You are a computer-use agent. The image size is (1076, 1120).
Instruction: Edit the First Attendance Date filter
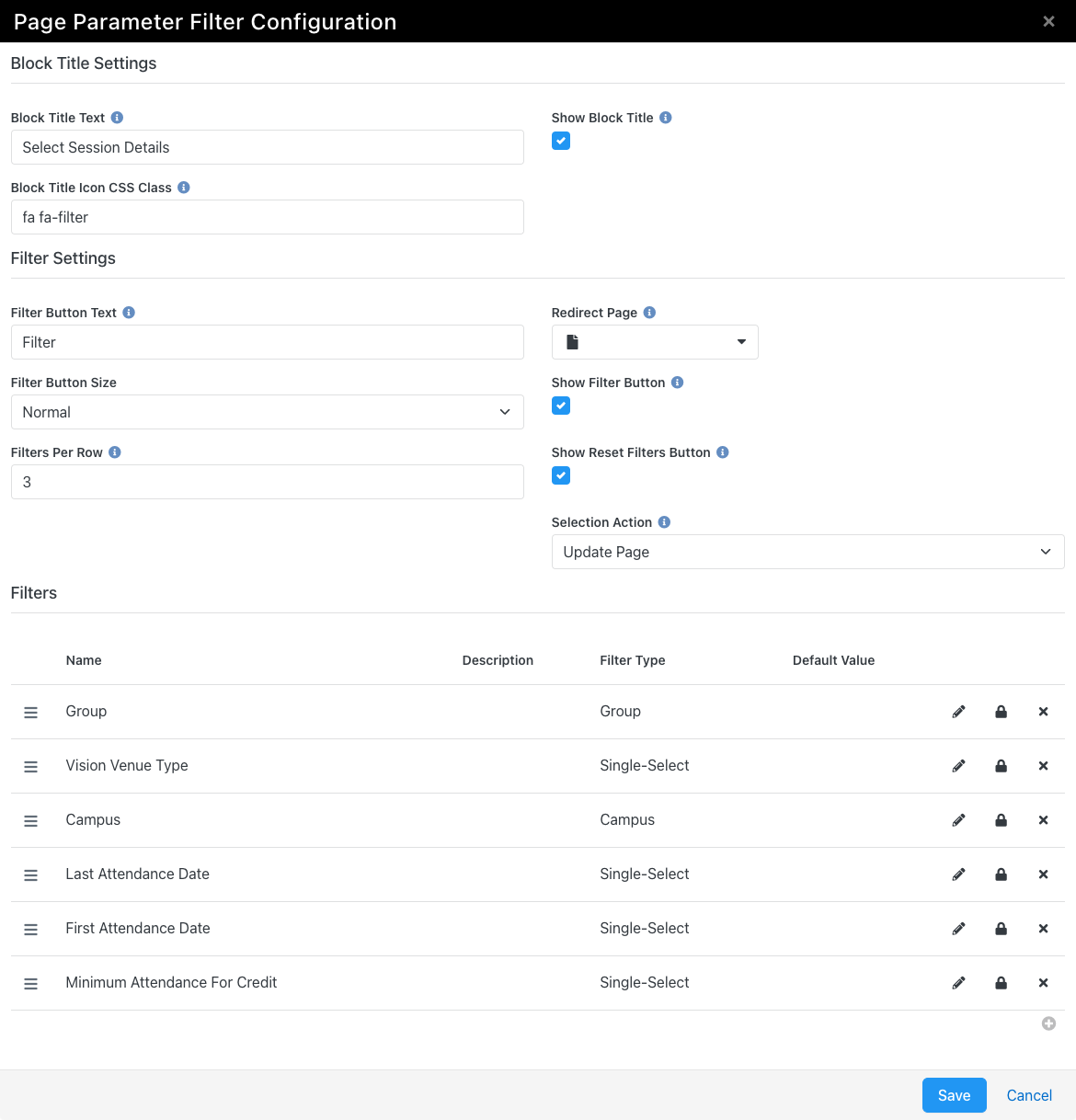pyautogui.click(x=958, y=929)
